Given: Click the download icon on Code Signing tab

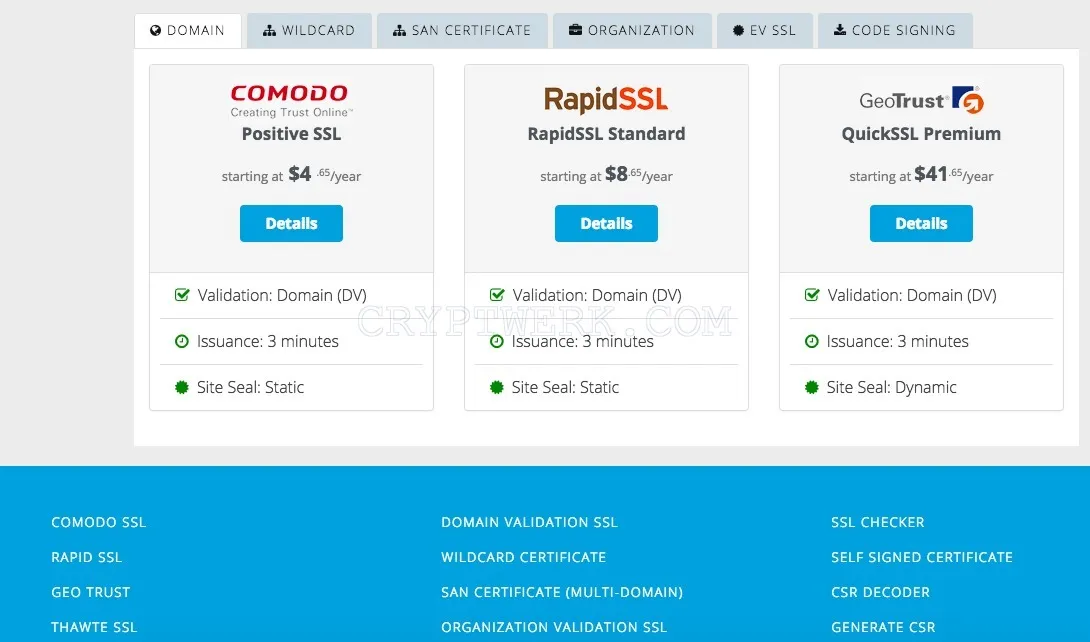Looking at the screenshot, I should pos(840,30).
